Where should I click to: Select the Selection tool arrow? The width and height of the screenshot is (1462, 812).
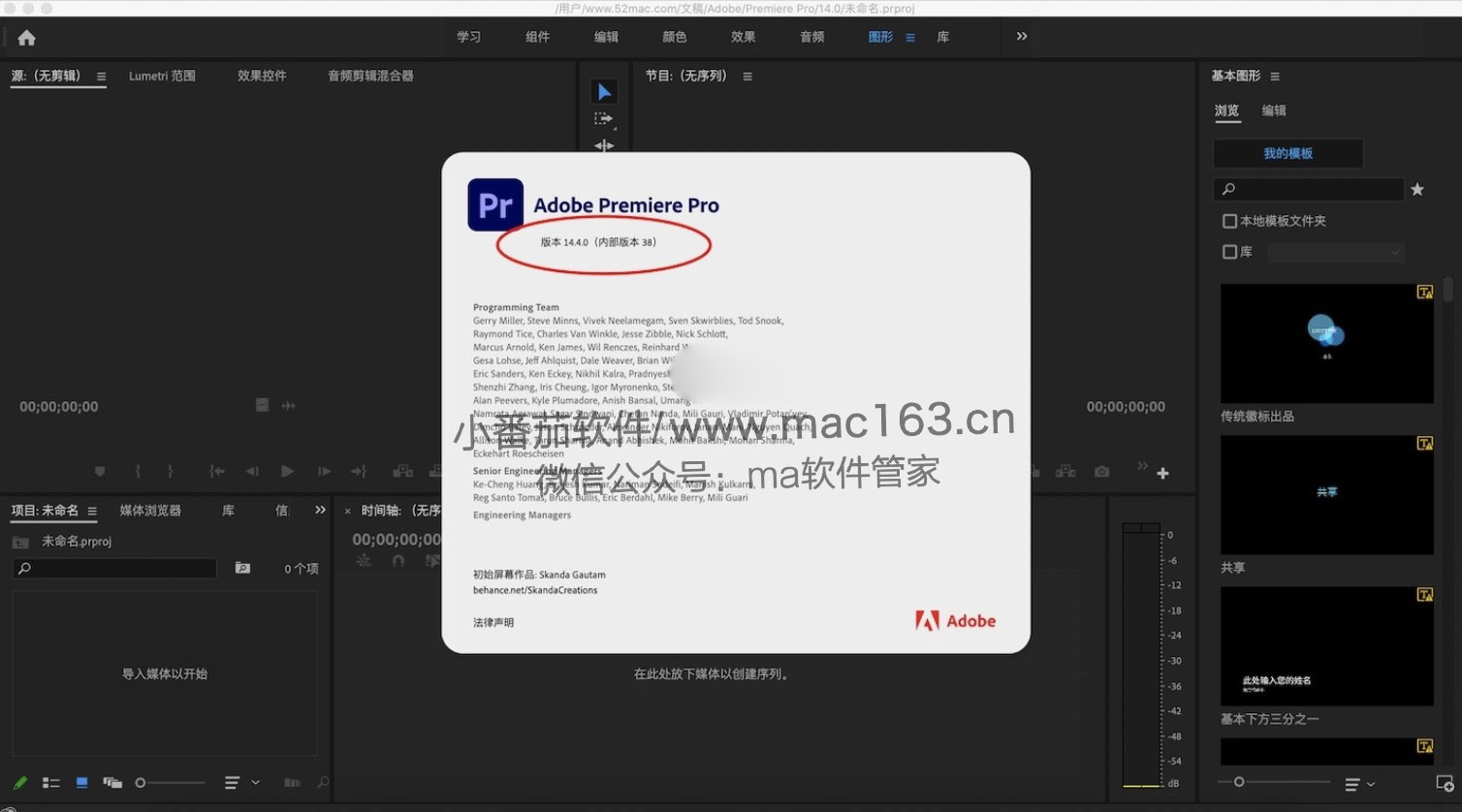coord(604,92)
